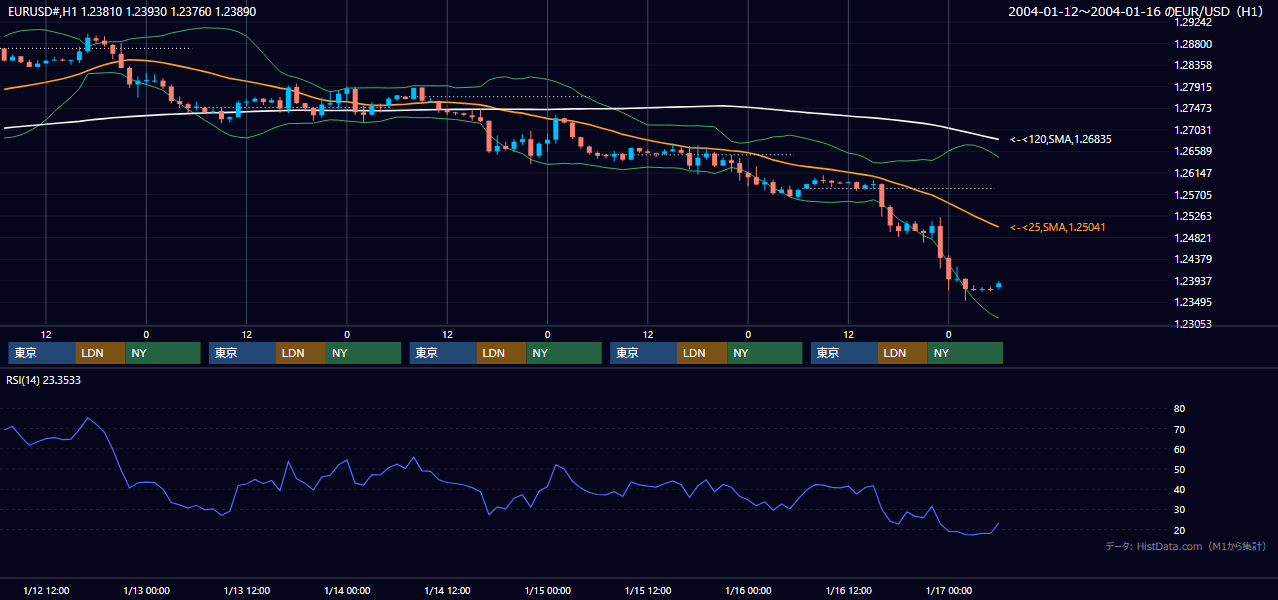
Task: Click time axis label 1/13 12:00
Action: (x=247, y=591)
